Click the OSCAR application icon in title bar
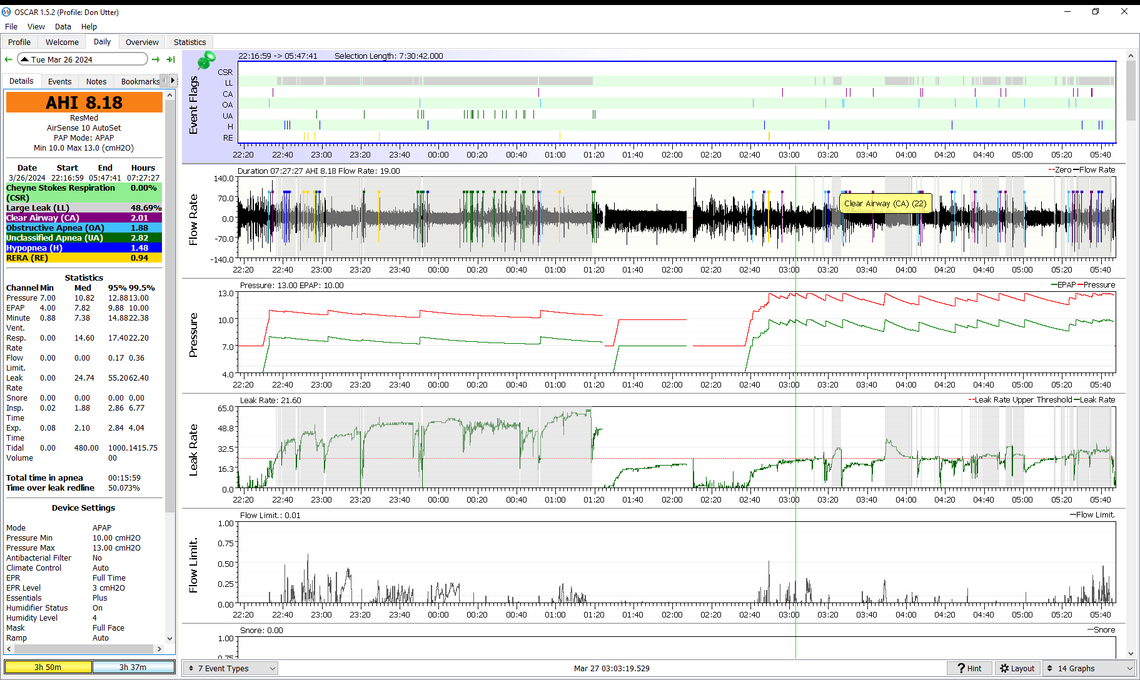 7,12
